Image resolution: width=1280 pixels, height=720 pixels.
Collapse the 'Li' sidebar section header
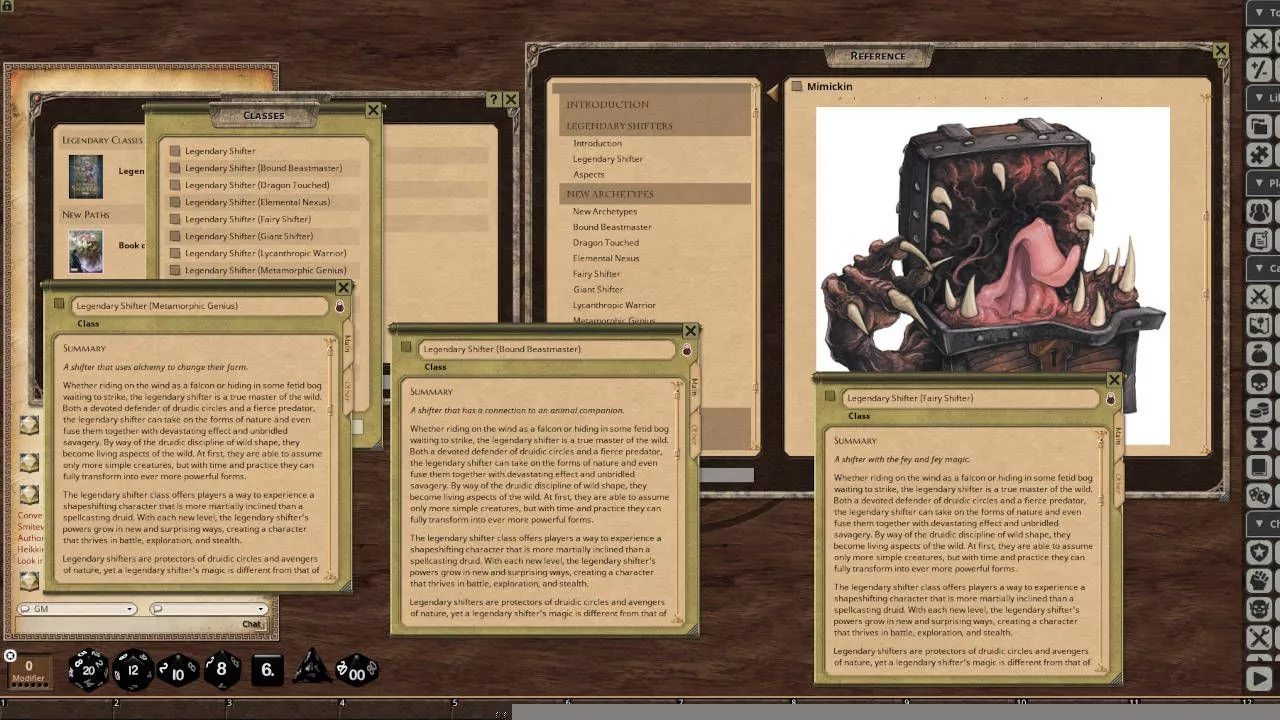click(x=1262, y=98)
